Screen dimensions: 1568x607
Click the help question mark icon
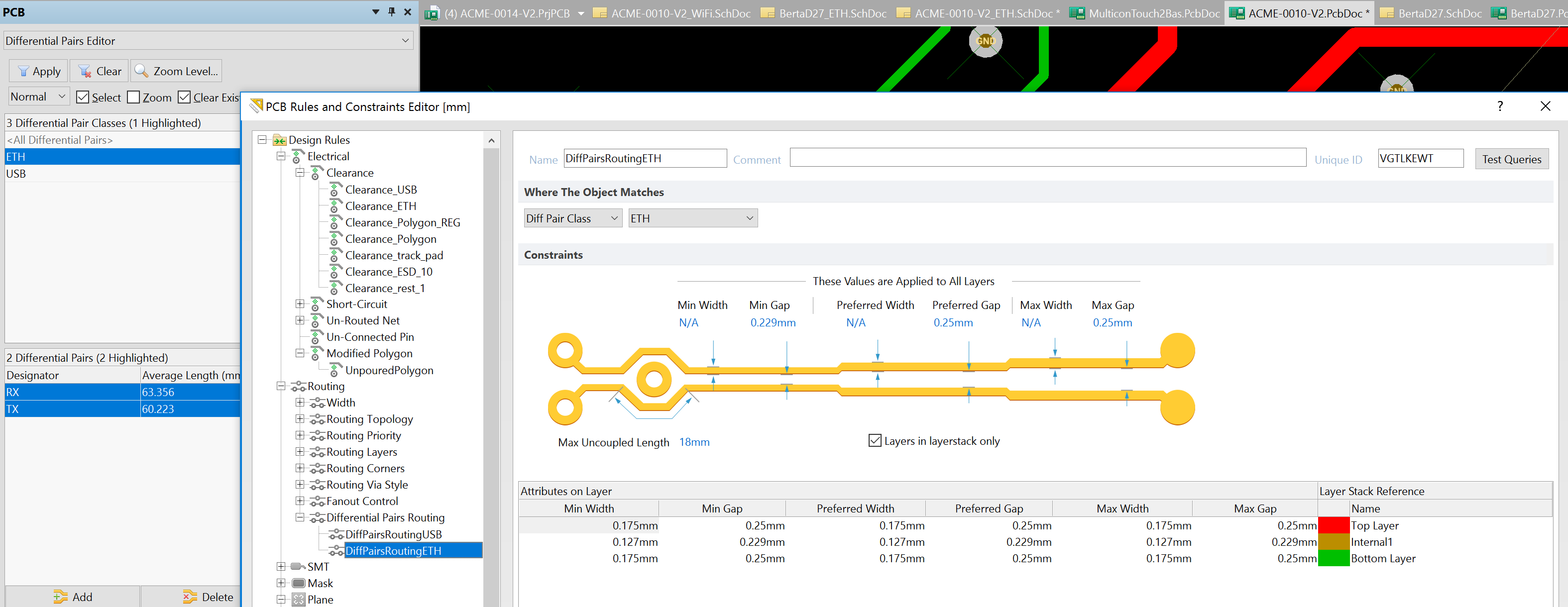pyautogui.click(x=1500, y=106)
